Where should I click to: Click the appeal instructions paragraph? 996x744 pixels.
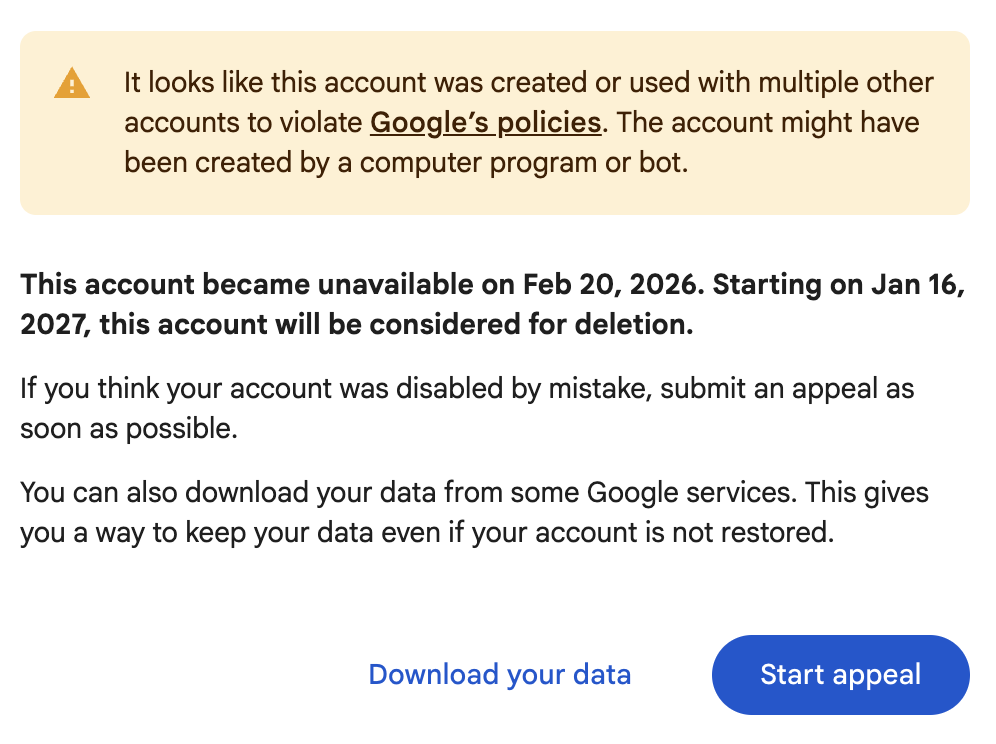(x=466, y=408)
